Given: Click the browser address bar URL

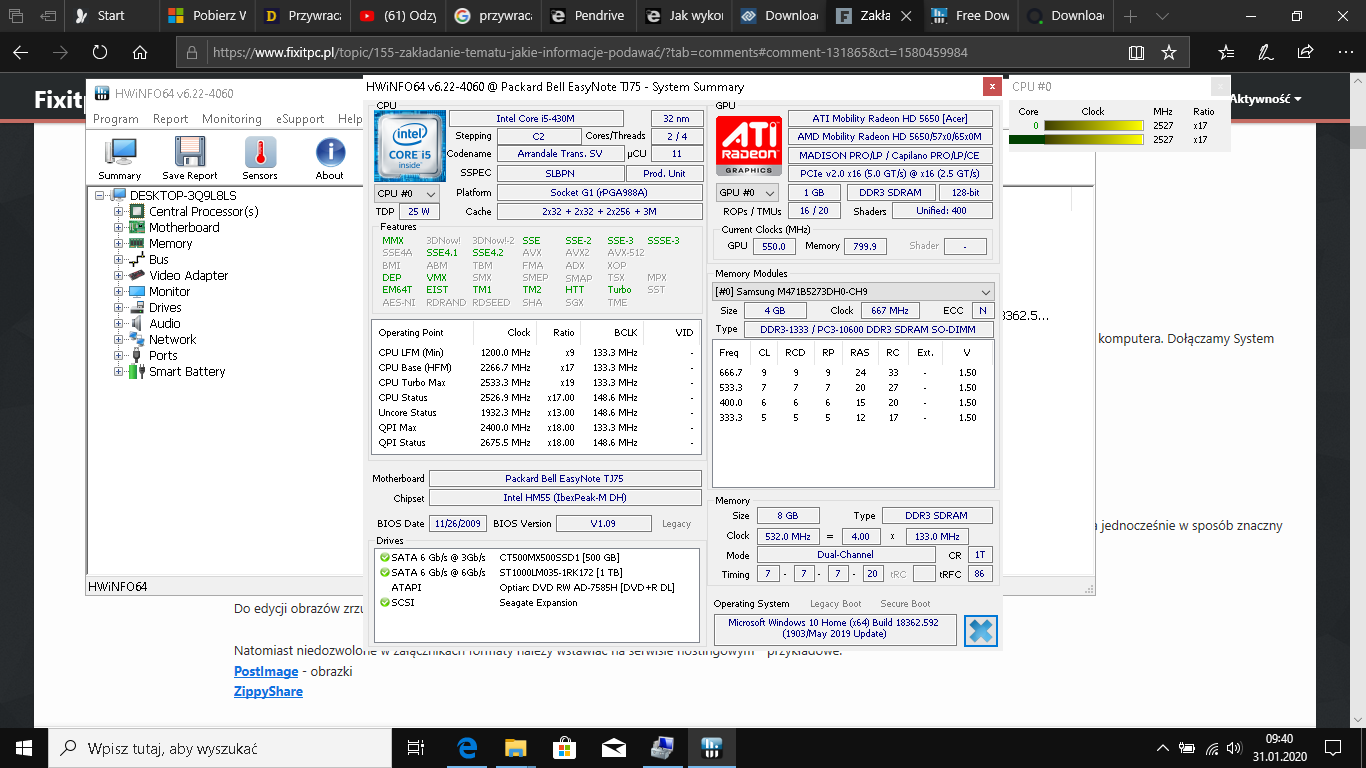Looking at the screenshot, I should click(x=590, y=53).
